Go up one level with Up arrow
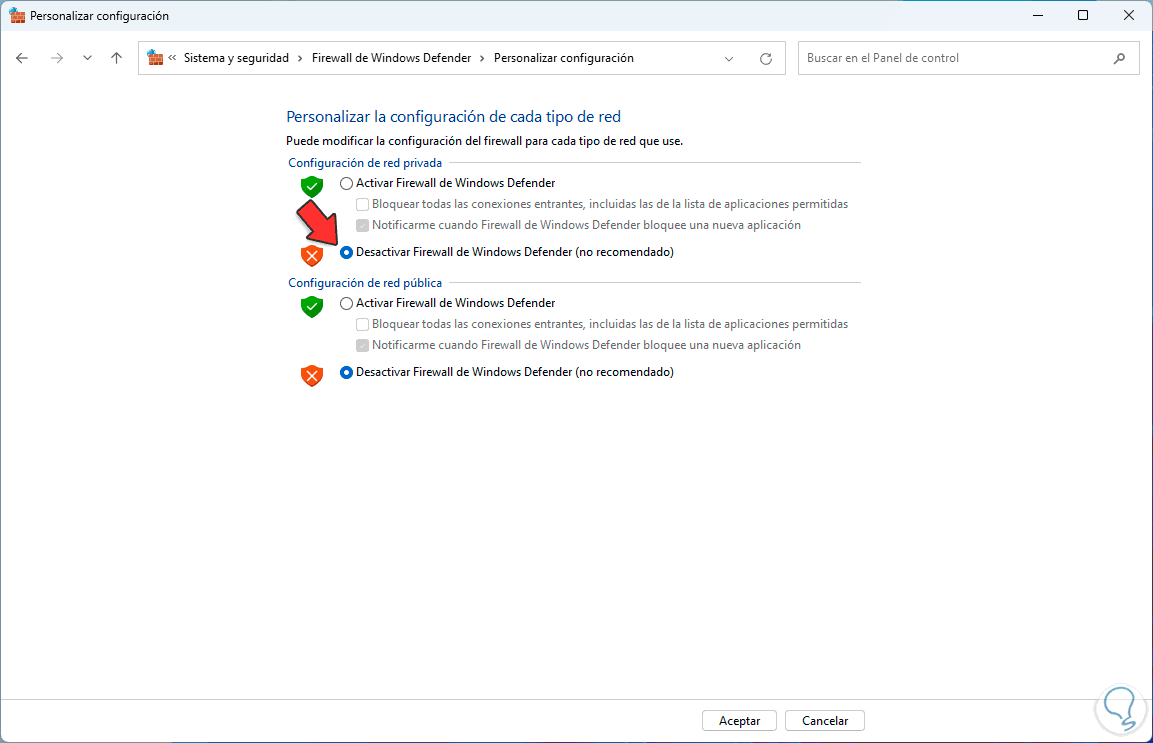The height and width of the screenshot is (743, 1153). click(116, 58)
